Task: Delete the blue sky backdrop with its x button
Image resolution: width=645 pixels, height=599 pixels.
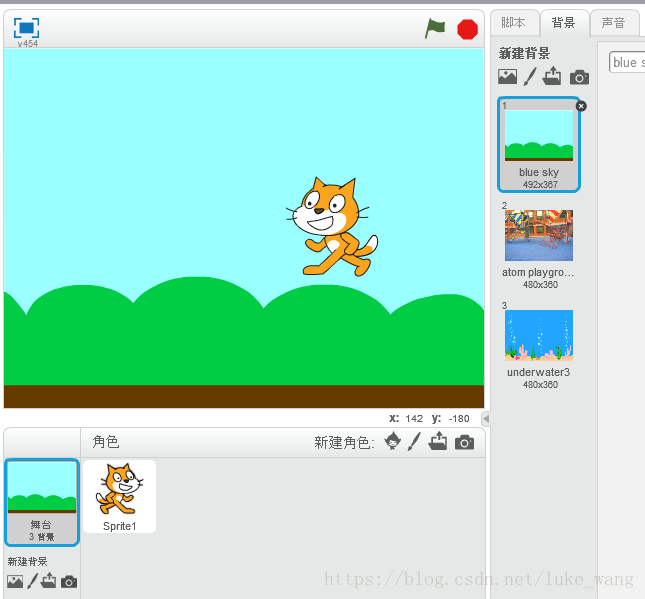Action: [x=581, y=106]
